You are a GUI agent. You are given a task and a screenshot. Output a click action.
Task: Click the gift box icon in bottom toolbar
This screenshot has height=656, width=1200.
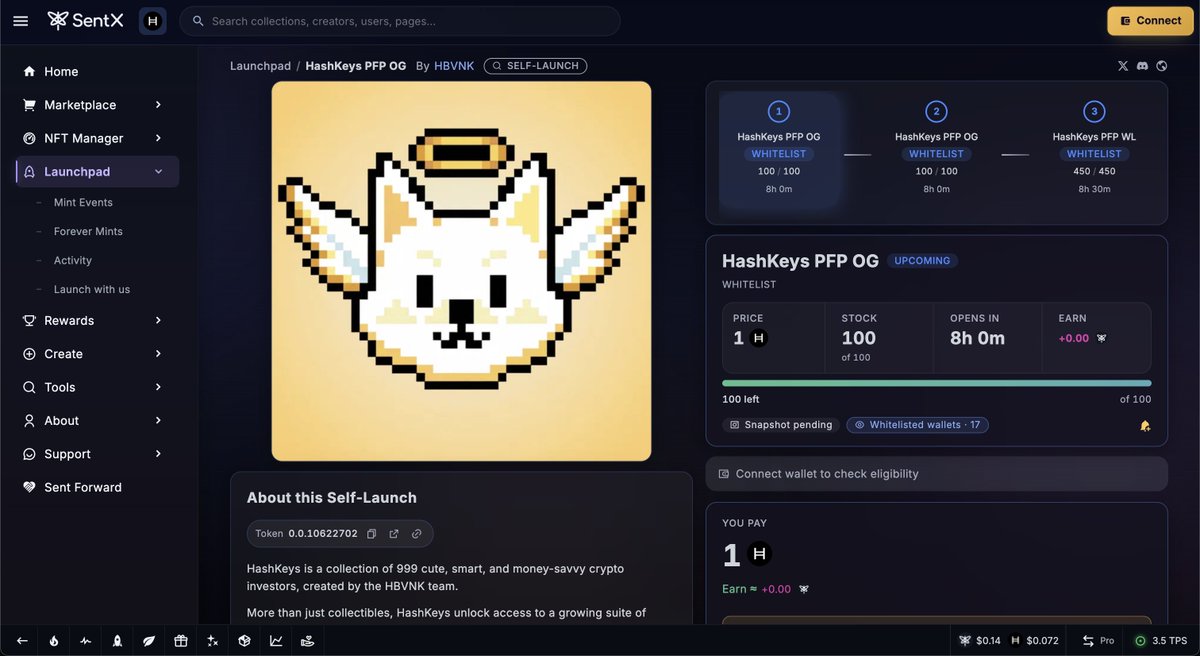click(180, 641)
